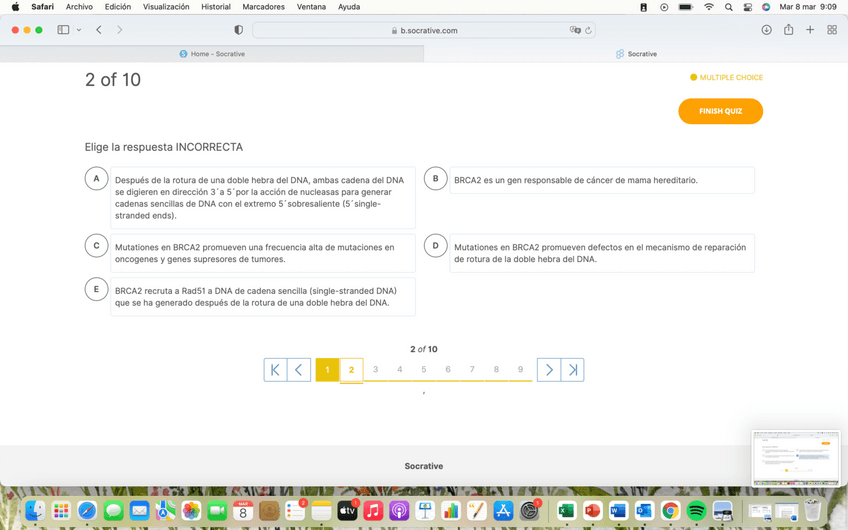This screenshot has width=848, height=530.
Task: Jump to the last question
Action: point(573,370)
